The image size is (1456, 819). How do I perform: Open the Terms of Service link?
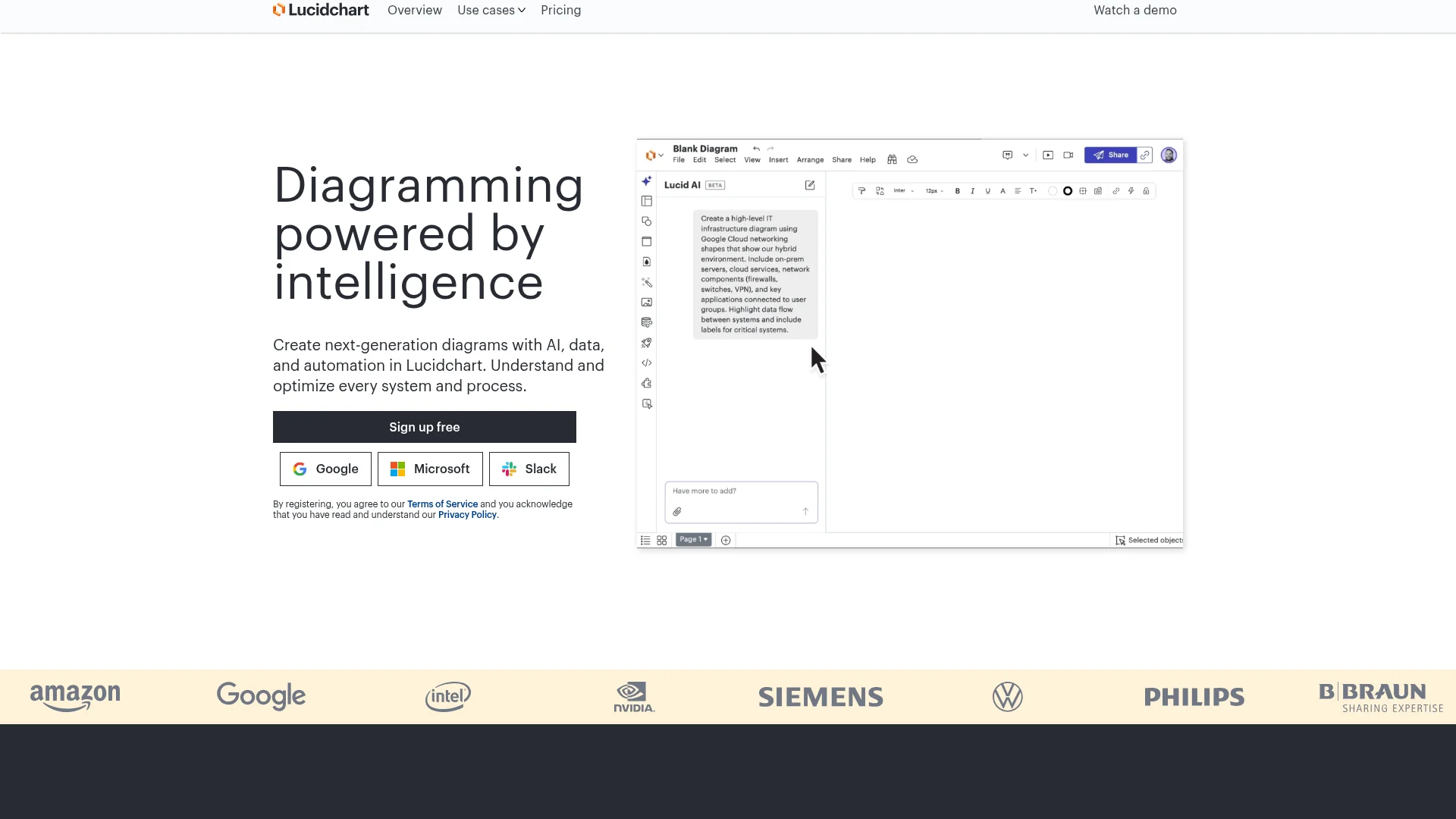pos(442,504)
